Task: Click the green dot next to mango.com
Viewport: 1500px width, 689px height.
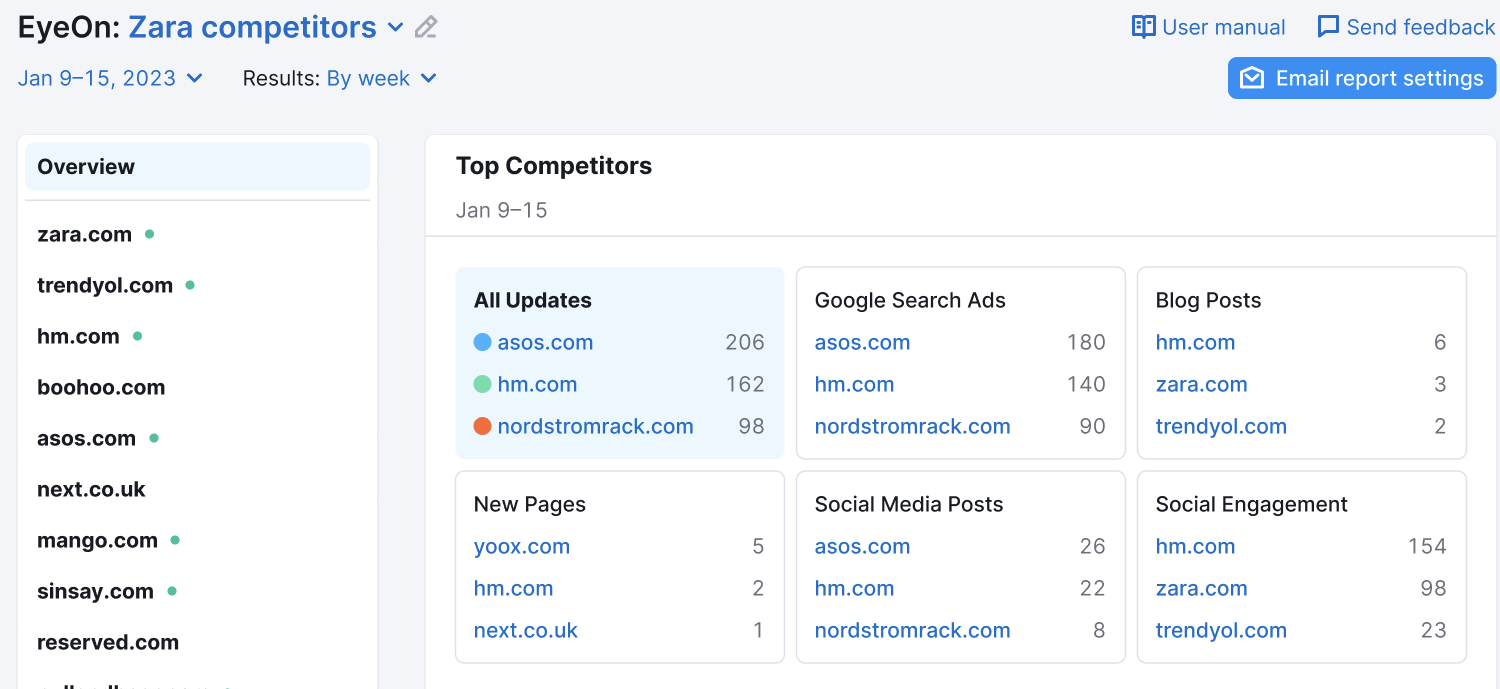Action: click(x=174, y=539)
